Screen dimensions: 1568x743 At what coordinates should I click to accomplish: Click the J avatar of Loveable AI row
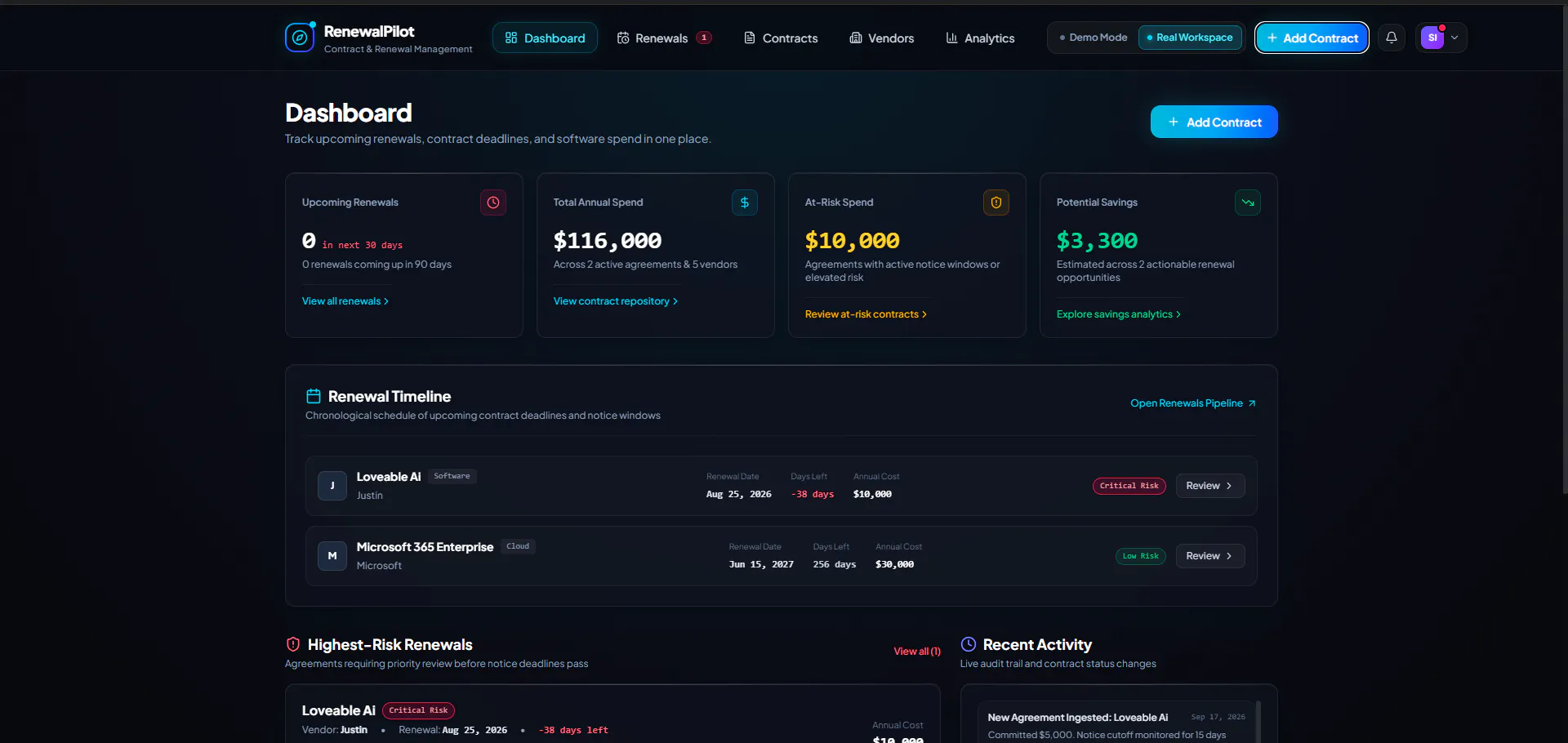[x=332, y=486]
